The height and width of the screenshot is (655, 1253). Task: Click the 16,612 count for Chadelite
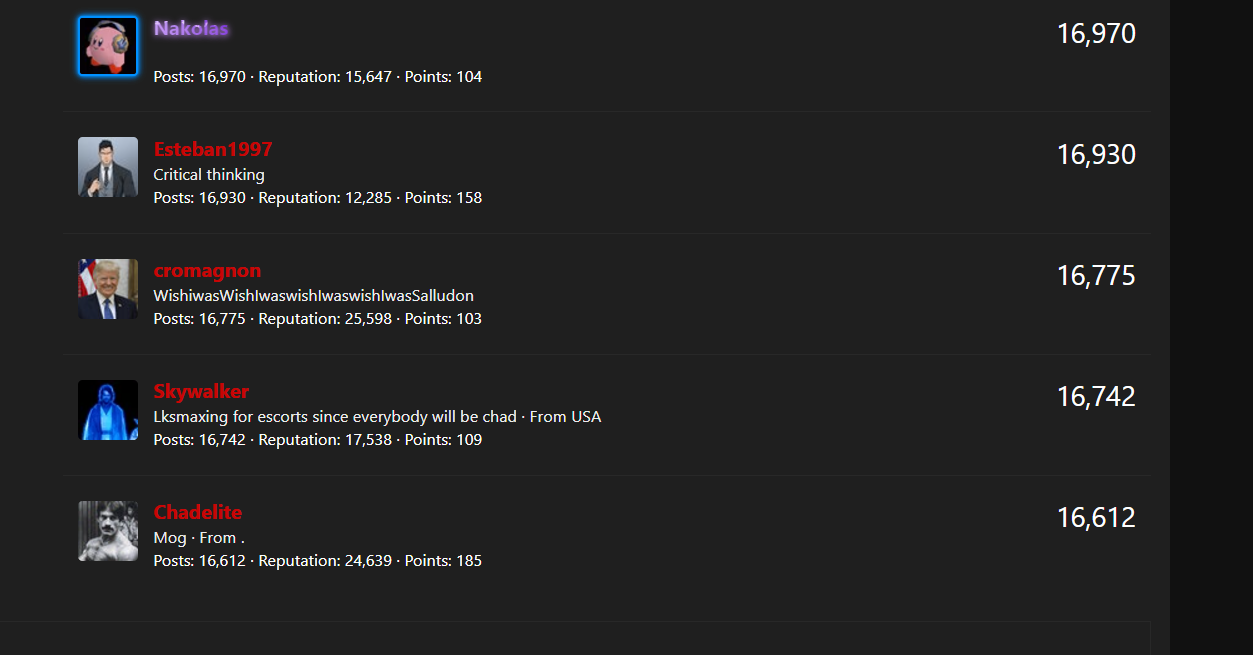[1096, 518]
